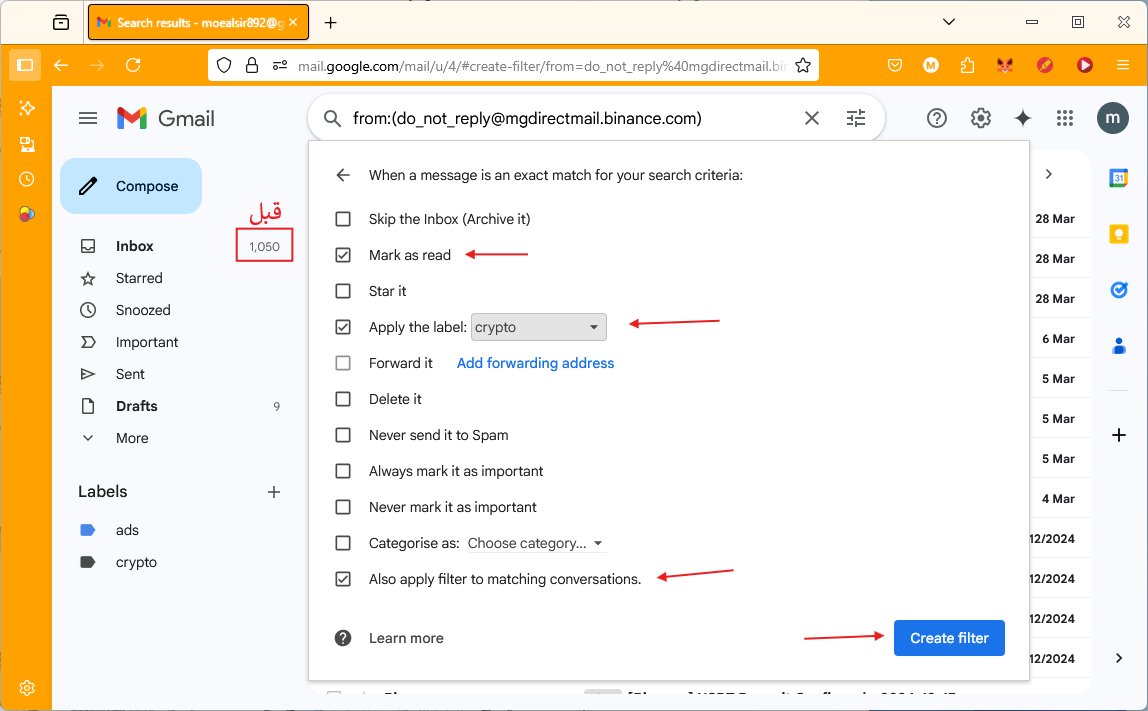The image size is (1148, 711).
Task: Click the question mark icon beside Learn more
Action: point(343,638)
